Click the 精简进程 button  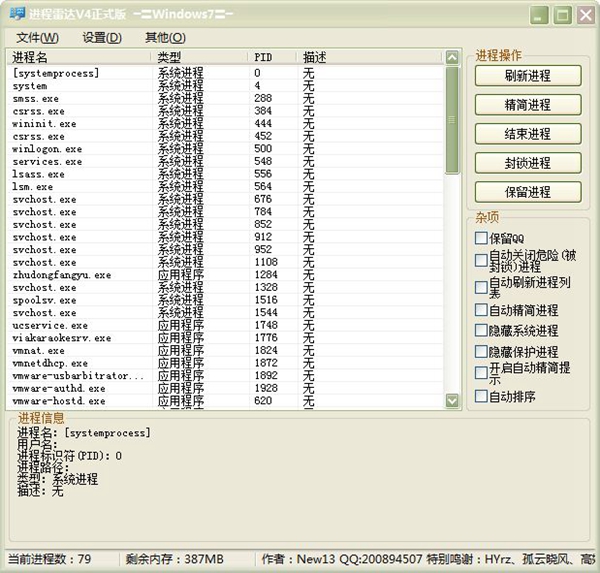coord(528,105)
